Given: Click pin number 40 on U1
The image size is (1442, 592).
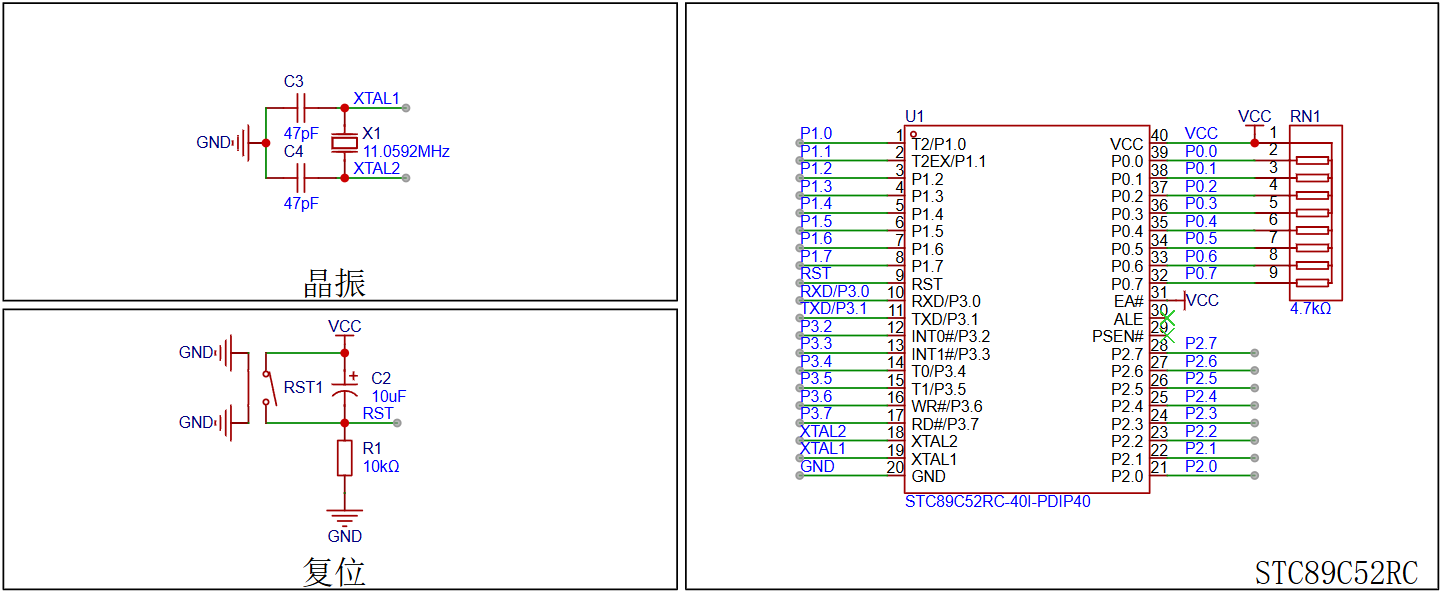Looking at the screenshot, I should coord(1160,135).
